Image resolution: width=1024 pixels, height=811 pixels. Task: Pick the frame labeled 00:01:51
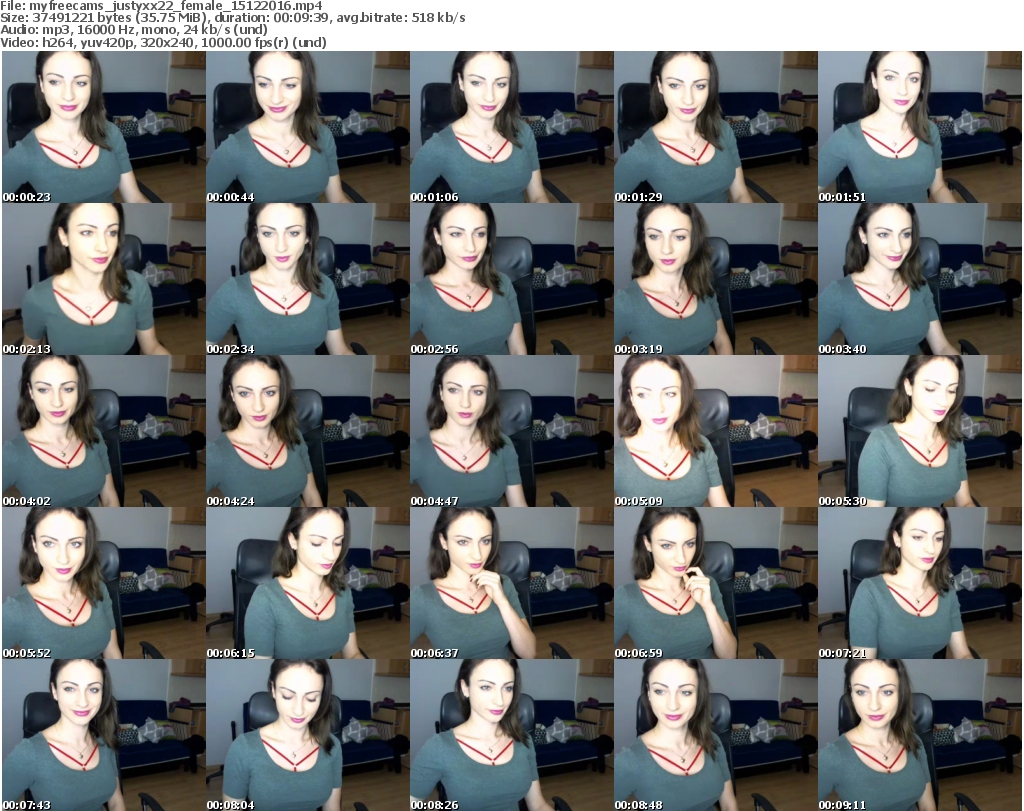[919, 127]
